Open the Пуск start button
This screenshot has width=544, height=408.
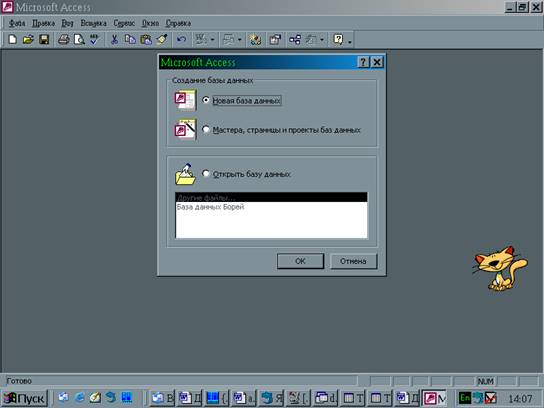(24, 398)
